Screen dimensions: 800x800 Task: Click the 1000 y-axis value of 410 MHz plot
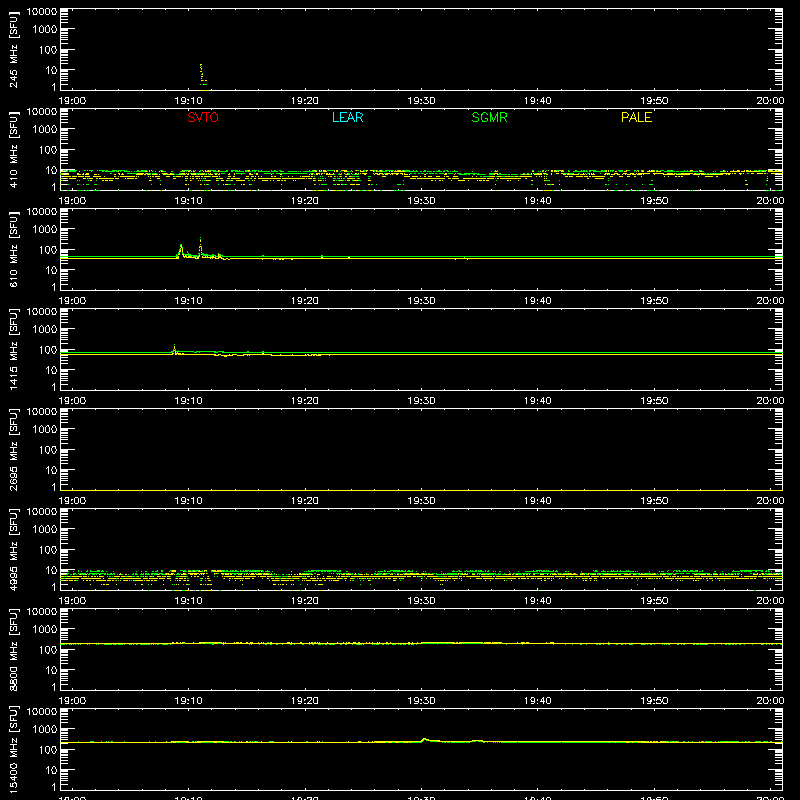(x=45, y=130)
